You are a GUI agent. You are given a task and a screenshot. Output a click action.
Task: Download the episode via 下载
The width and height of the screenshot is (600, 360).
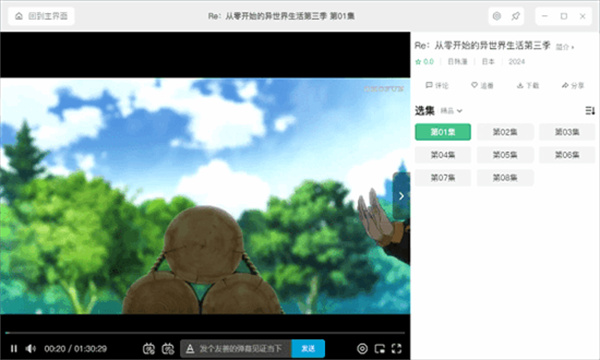[x=528, y=85]
